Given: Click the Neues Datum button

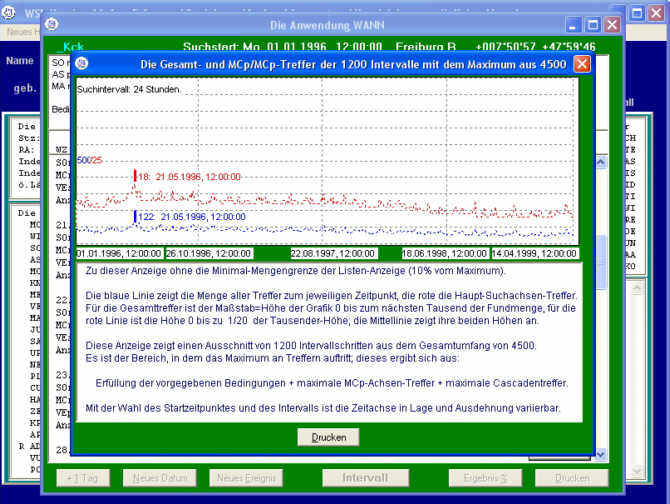Looking at the screenshot, I should [x=160, y=478].
